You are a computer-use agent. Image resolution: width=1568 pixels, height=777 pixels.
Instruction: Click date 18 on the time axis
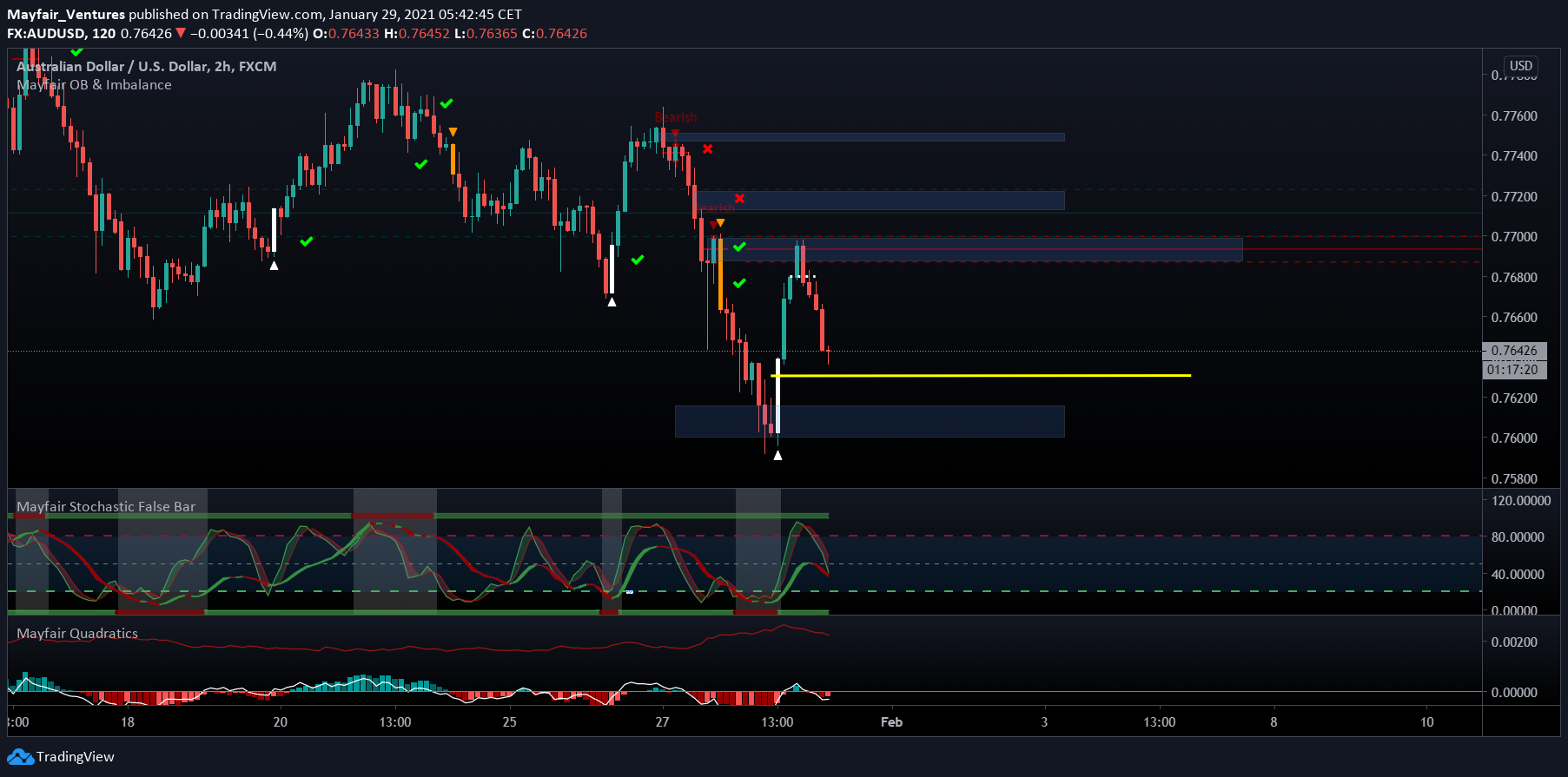pyautogui.click(x=127, y=721)
